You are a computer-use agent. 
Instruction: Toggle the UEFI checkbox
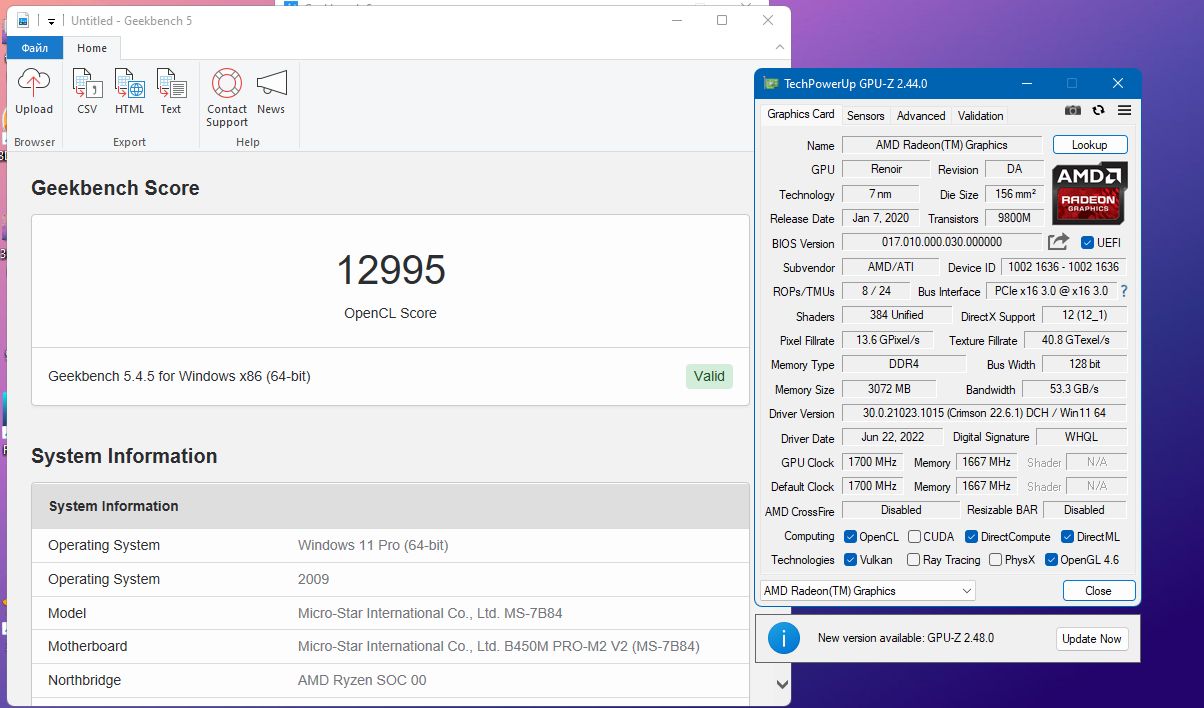(1088, 242)
